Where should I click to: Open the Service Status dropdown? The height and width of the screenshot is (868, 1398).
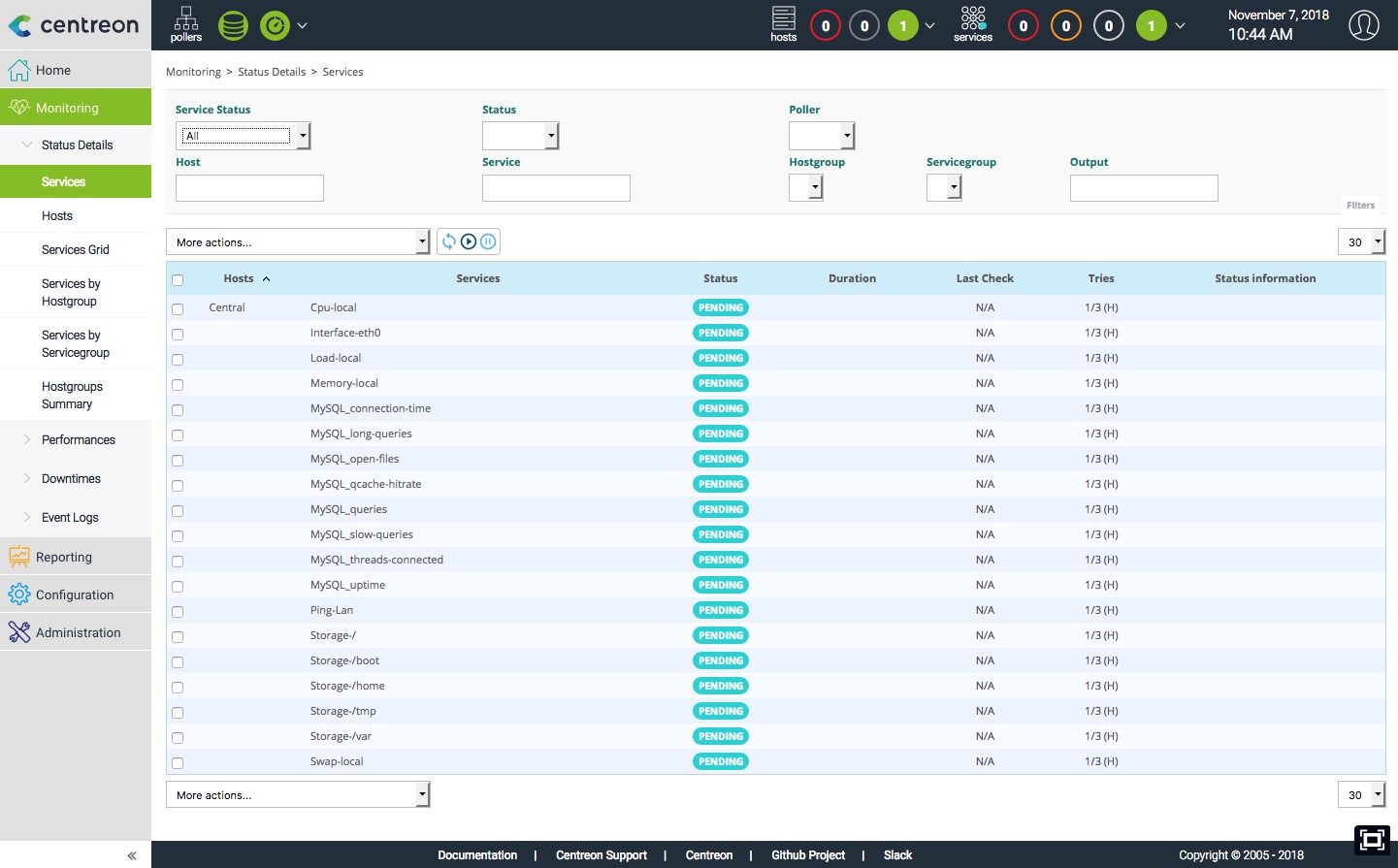[243, 136]
